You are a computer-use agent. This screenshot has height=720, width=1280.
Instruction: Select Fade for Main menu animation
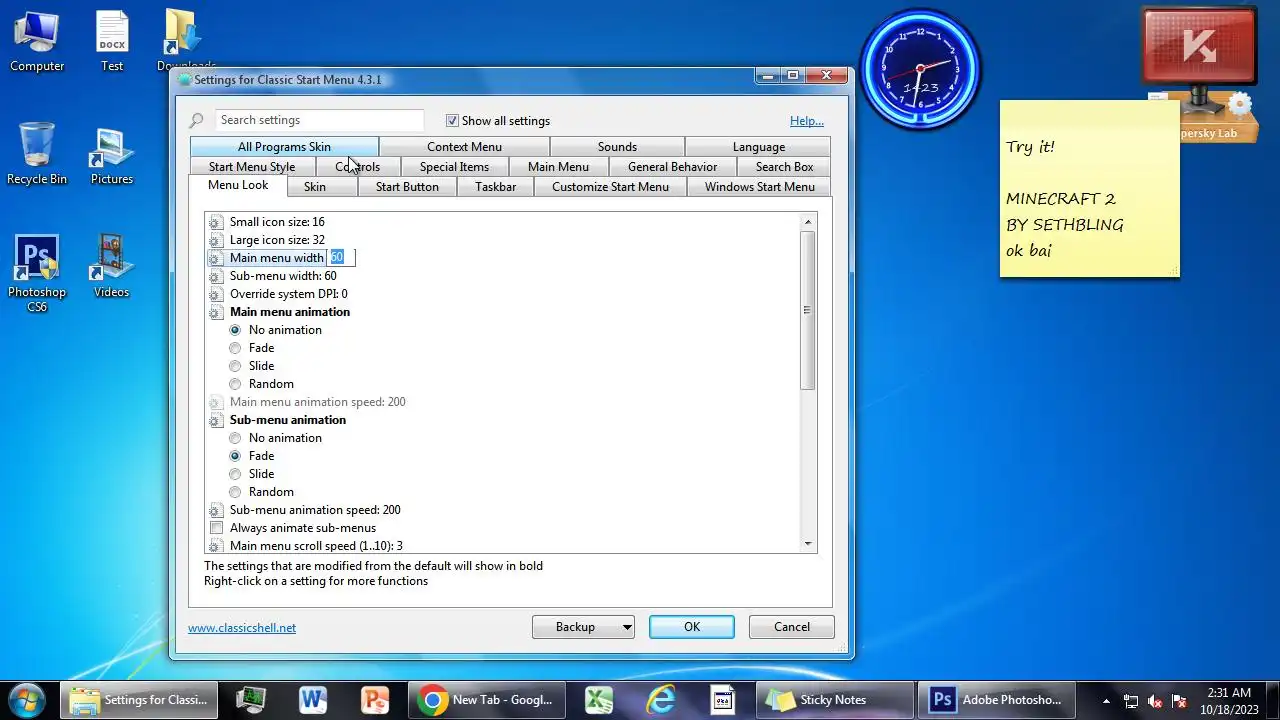tap(236, 348)
